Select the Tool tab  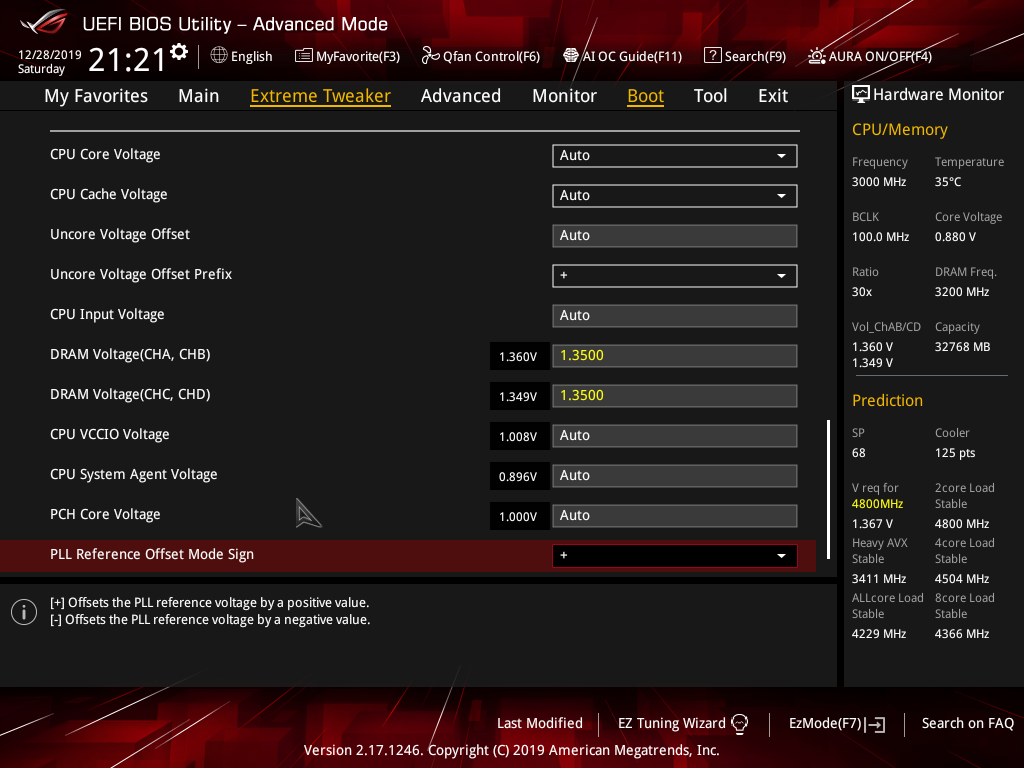[710, 96]
